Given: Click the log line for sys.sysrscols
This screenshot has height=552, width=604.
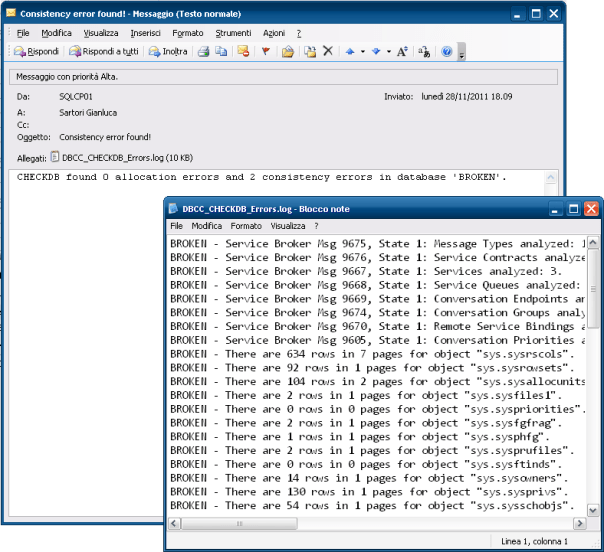Looking at the screenshot, I should (372, 354).
